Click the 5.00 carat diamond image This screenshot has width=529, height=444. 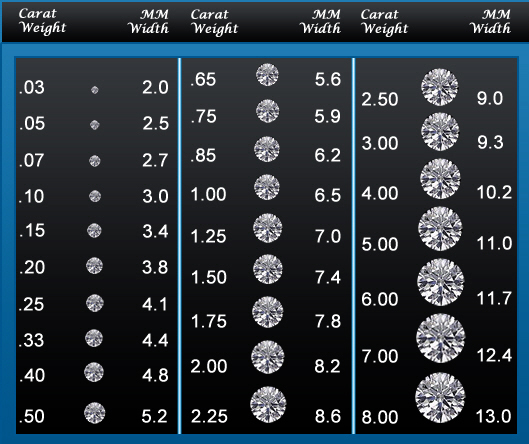pos(440,229)
